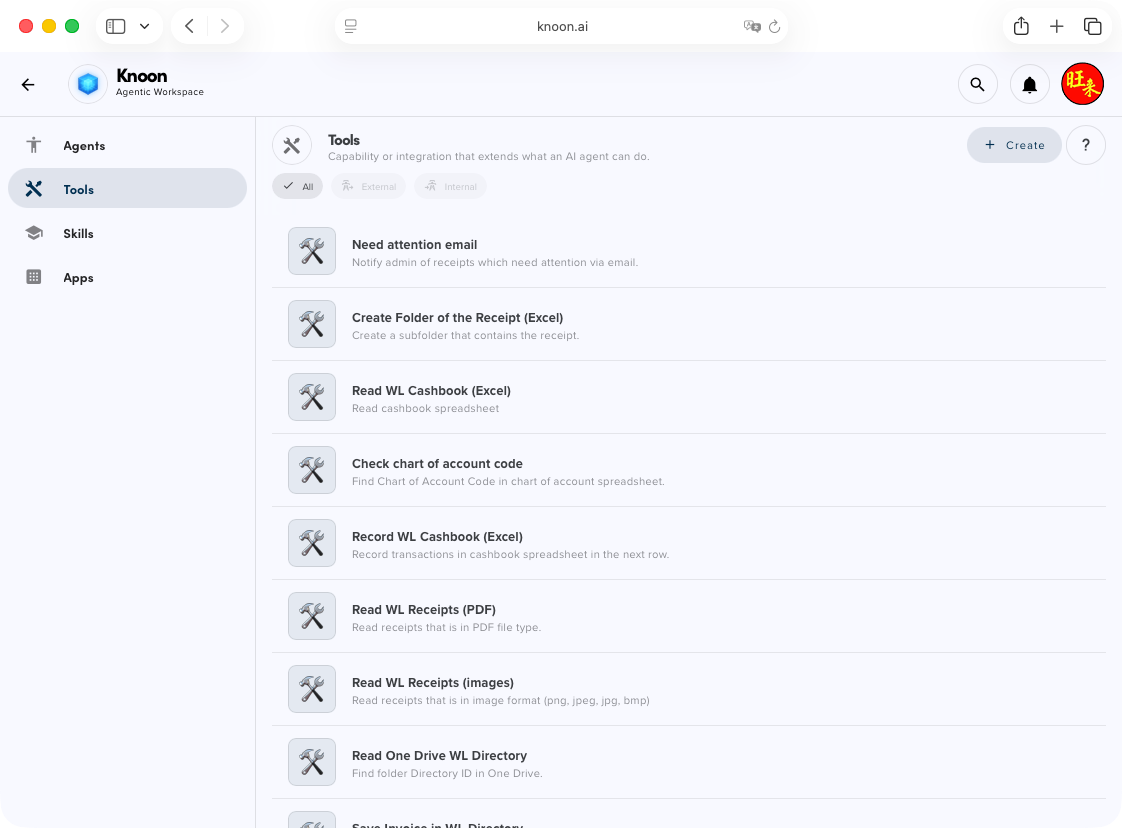
Task: Click the back arrow below the toolbar
Action: pyautogui.click(x=28, y=84)
